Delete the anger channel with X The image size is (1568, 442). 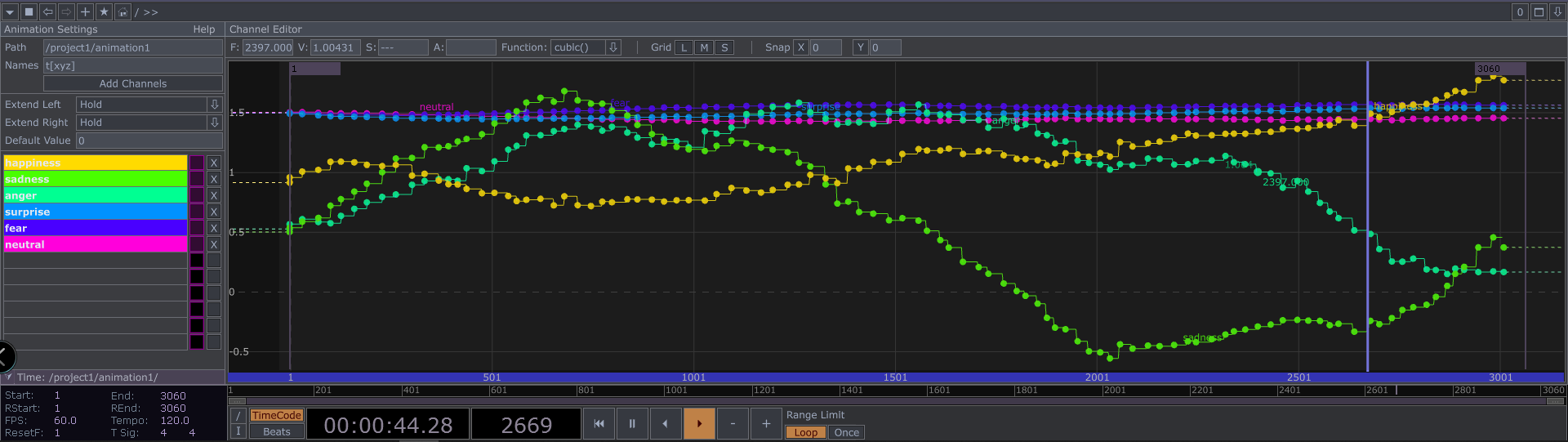coord(214,195)
